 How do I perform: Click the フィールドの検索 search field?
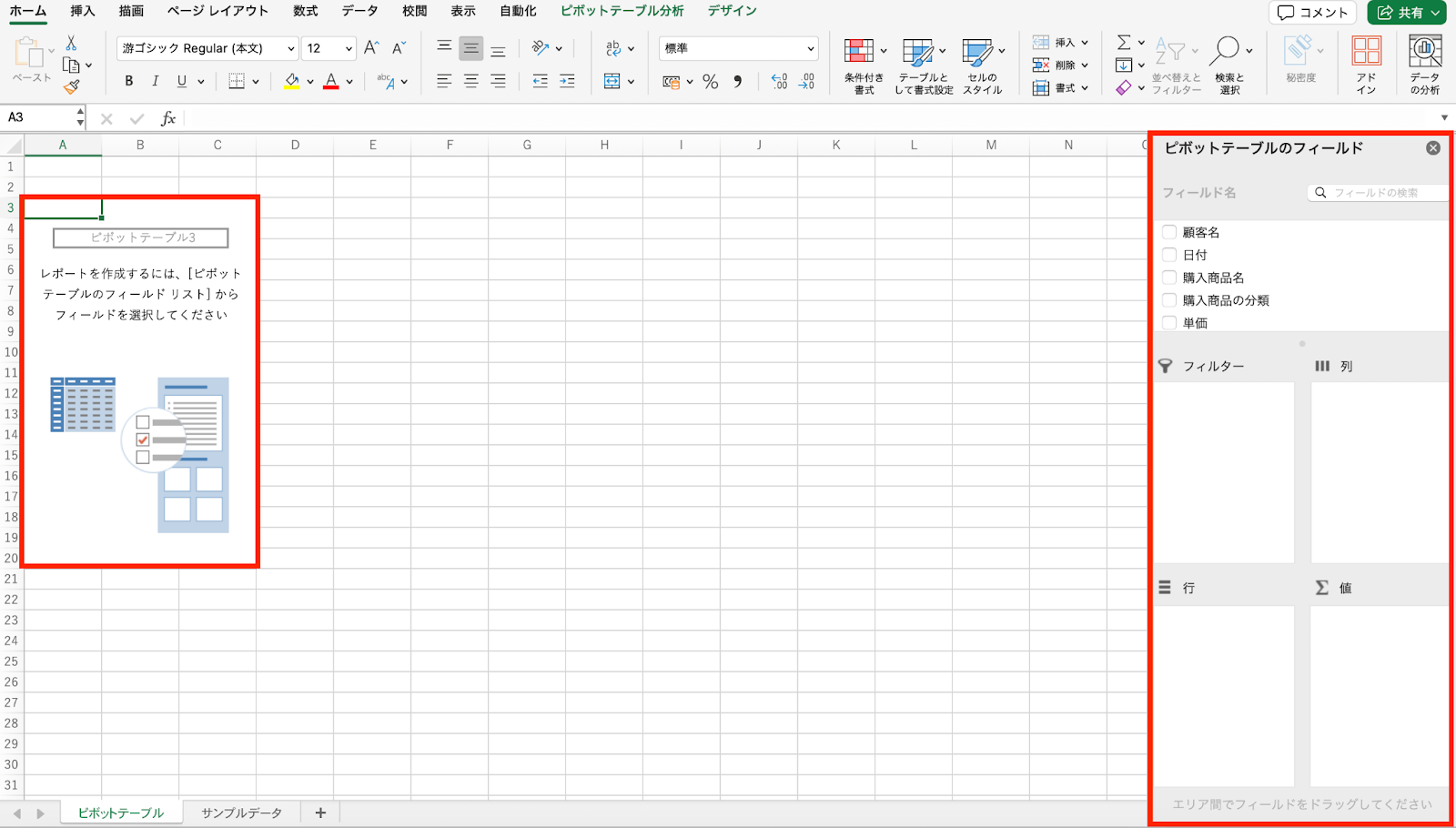pos(1378,193)
